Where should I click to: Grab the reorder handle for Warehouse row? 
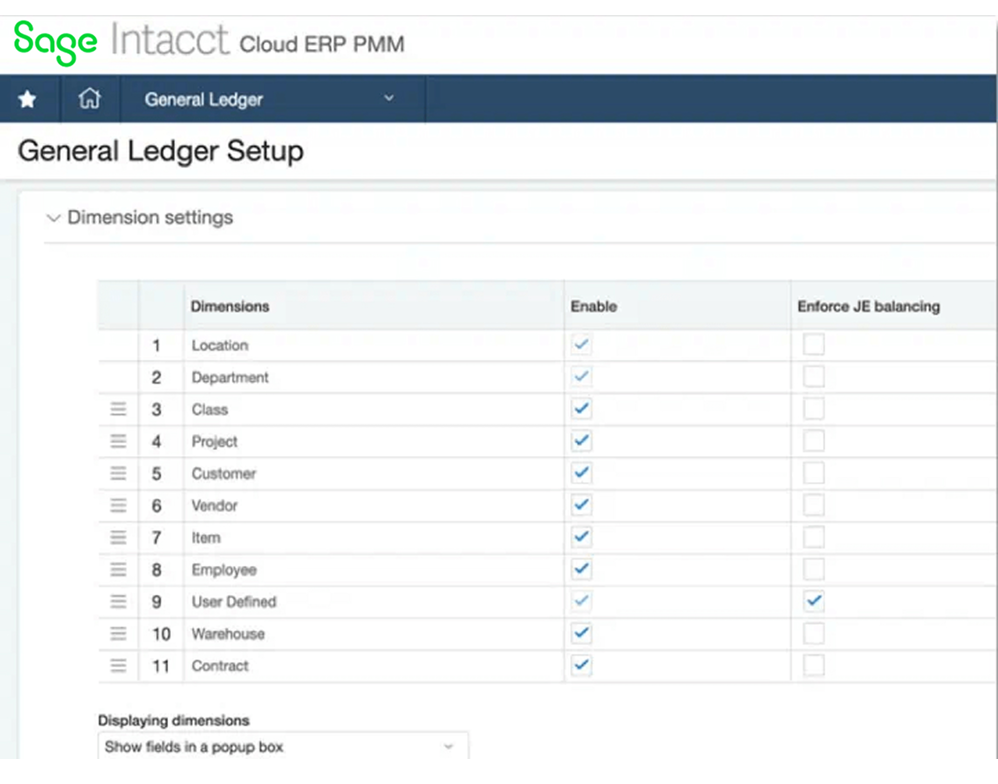coord(118,633)
